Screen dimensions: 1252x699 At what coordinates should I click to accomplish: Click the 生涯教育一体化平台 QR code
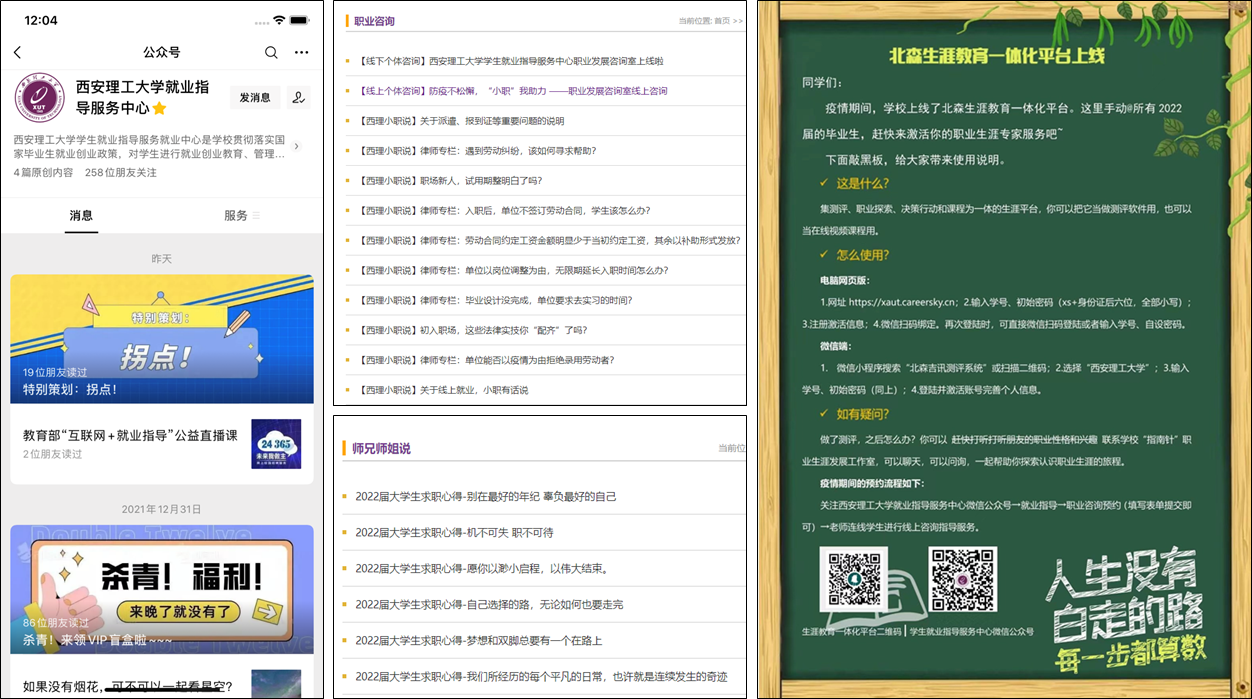tap(854, 579)
